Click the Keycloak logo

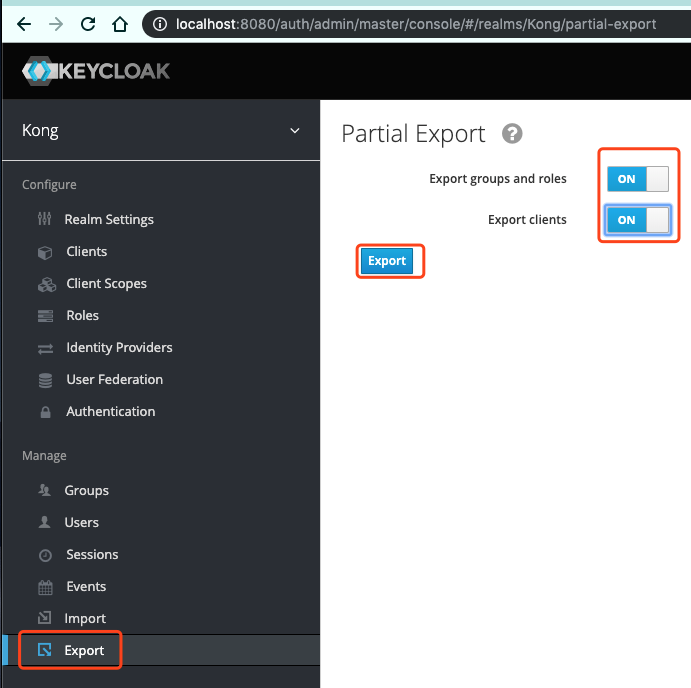[x=96, y=71]
